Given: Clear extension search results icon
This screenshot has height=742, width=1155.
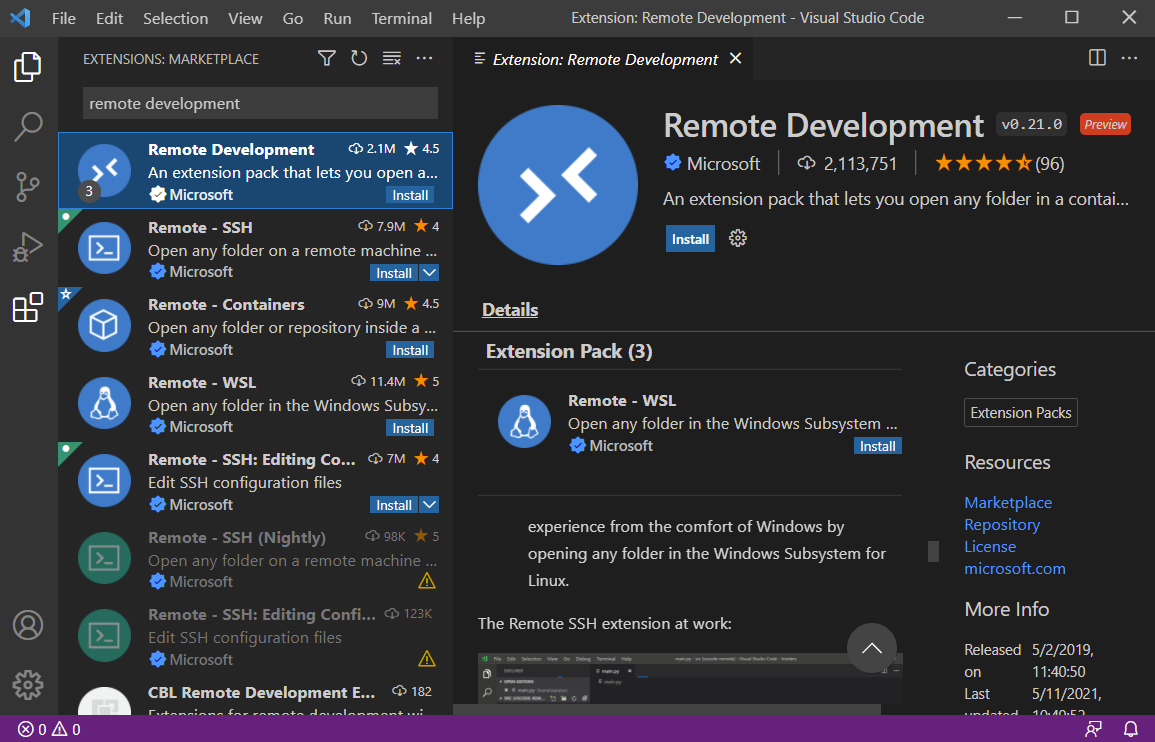Looking at the screenshot, I should (391, 58).
